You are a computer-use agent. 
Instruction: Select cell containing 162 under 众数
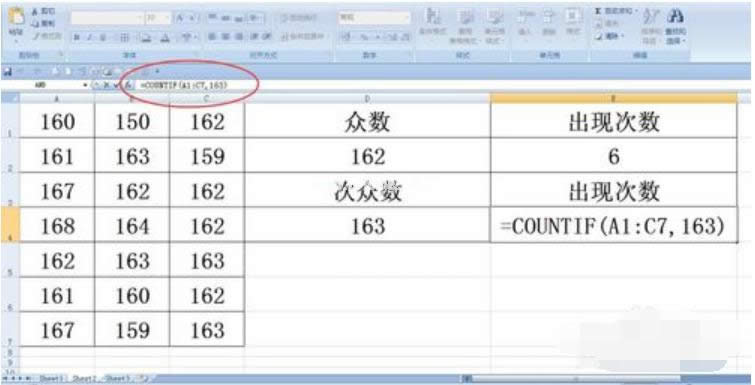click(x=368, y=156)
